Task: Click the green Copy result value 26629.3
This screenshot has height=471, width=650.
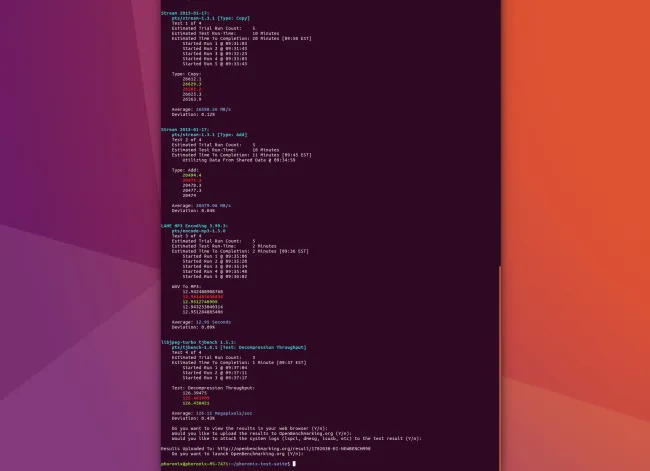Action: (x=192, y=84)
